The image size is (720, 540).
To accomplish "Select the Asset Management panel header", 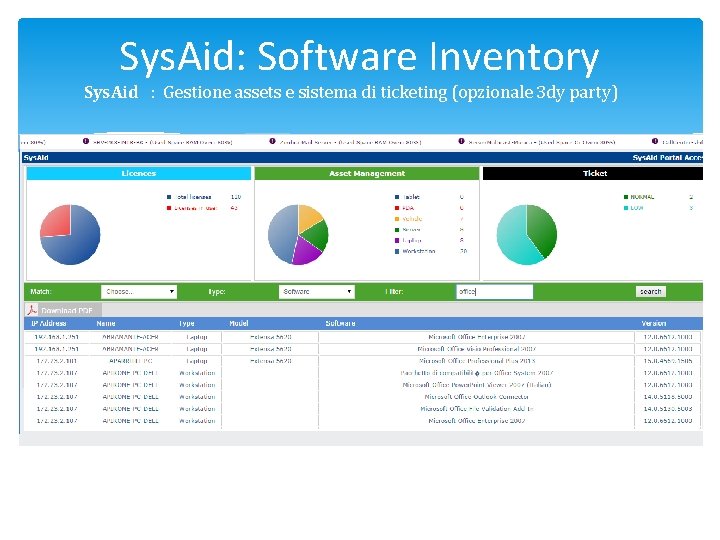I will (367, 174).
